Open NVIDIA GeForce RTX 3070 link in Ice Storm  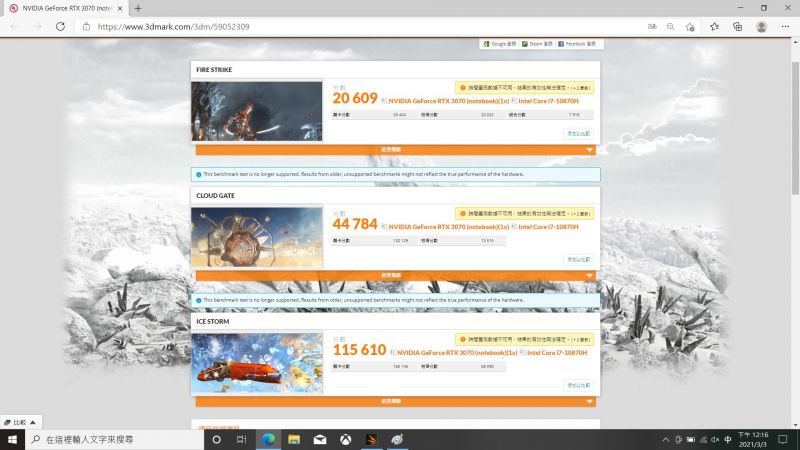coord(457,353)
